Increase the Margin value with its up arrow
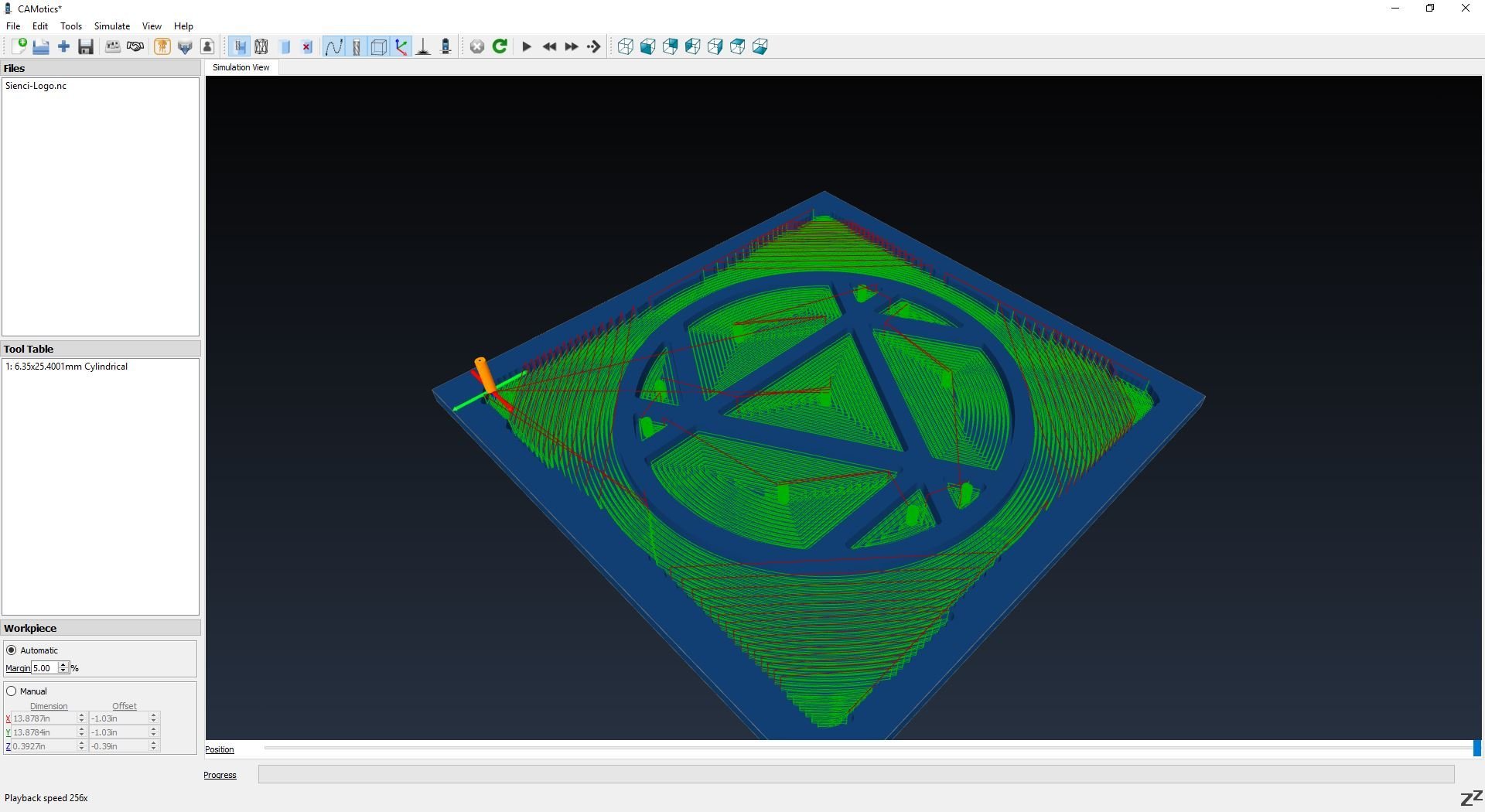The width and height of the screenshot is (1485, 812). (63, 664)
